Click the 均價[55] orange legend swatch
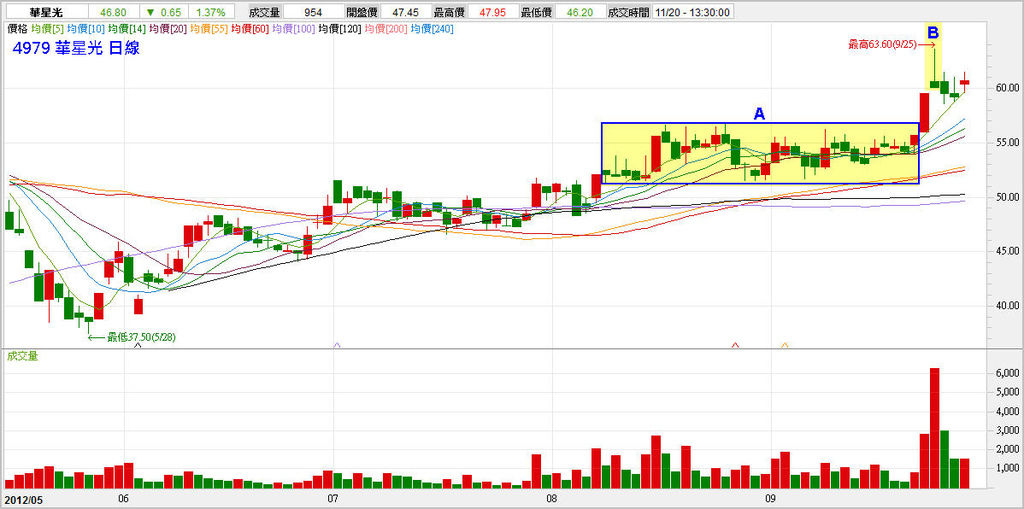 (208, 29)
